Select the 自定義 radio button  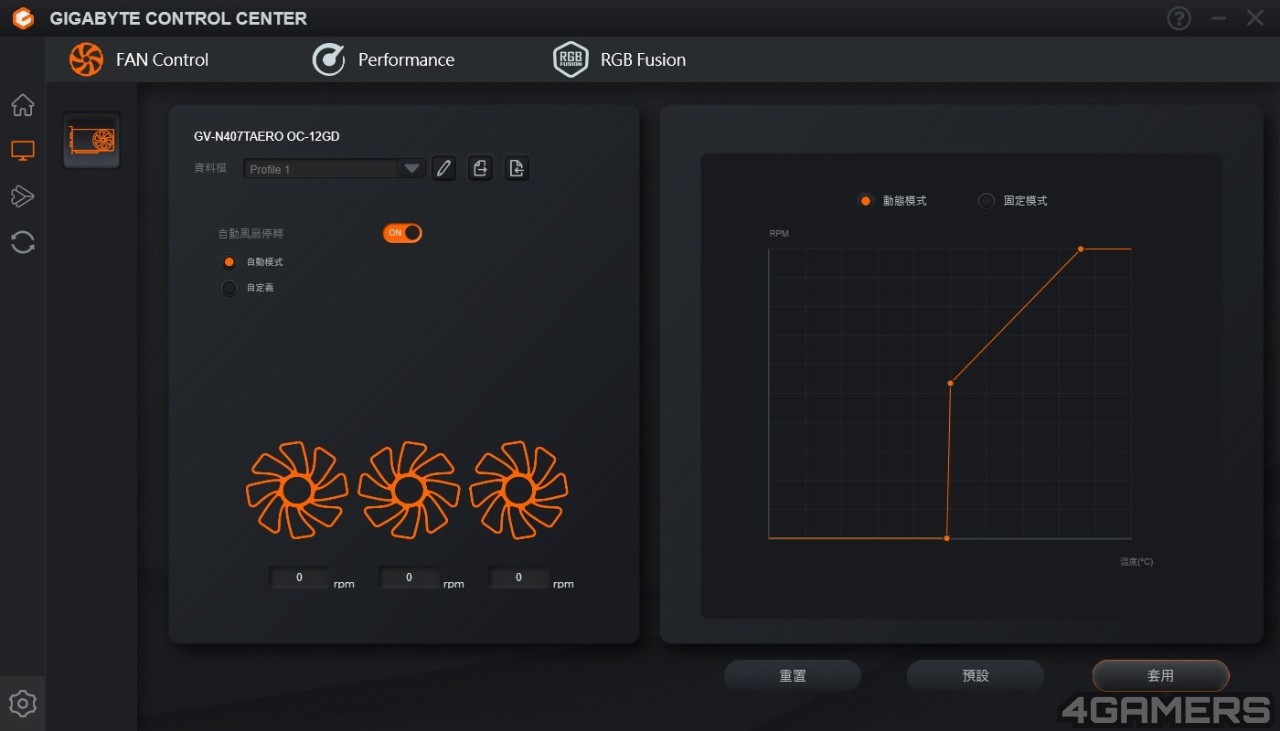[x=229, y=288]
